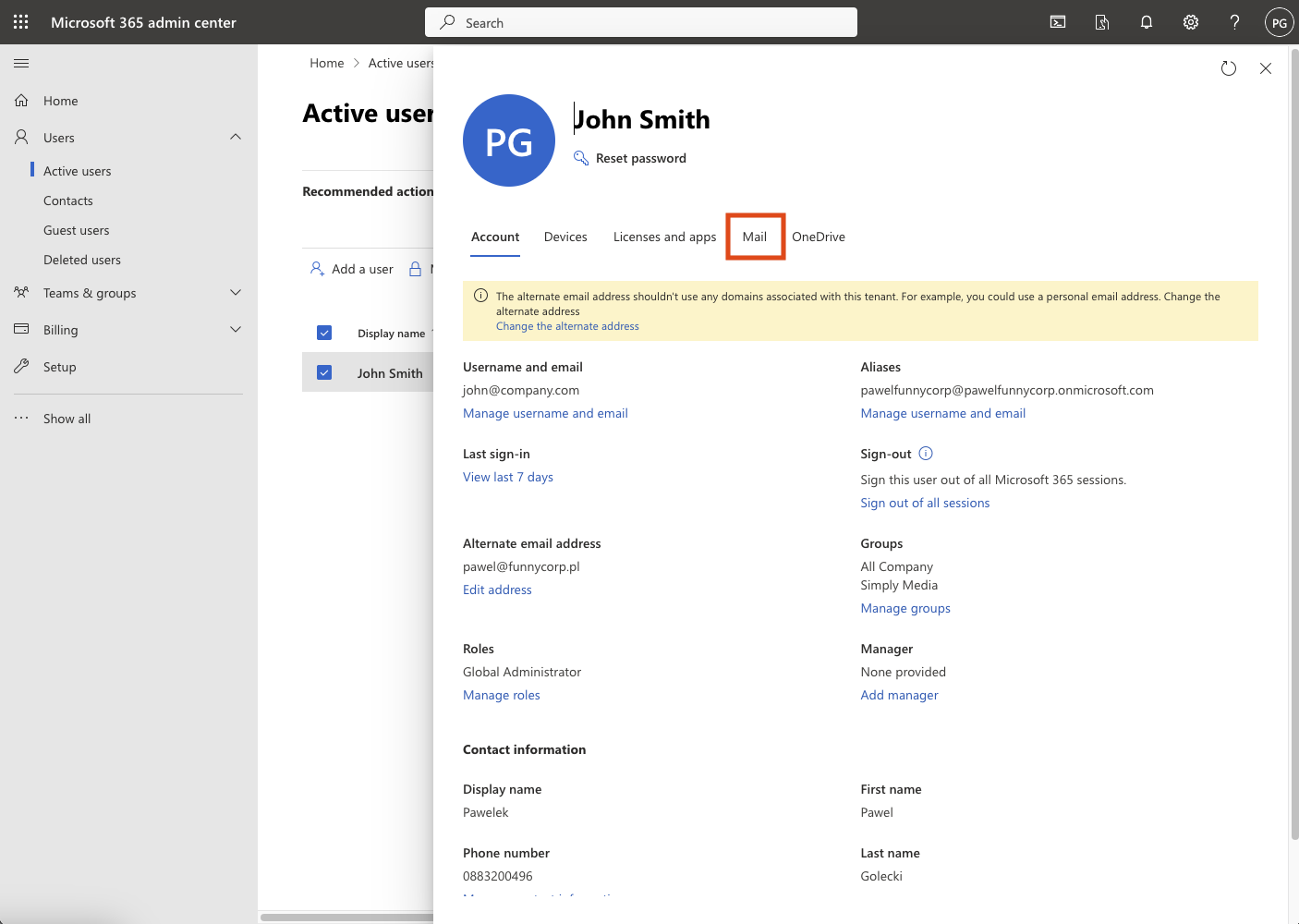Screen dimensions: 1299x924
Task: Click Add a user button
Action: pos(351,269)
